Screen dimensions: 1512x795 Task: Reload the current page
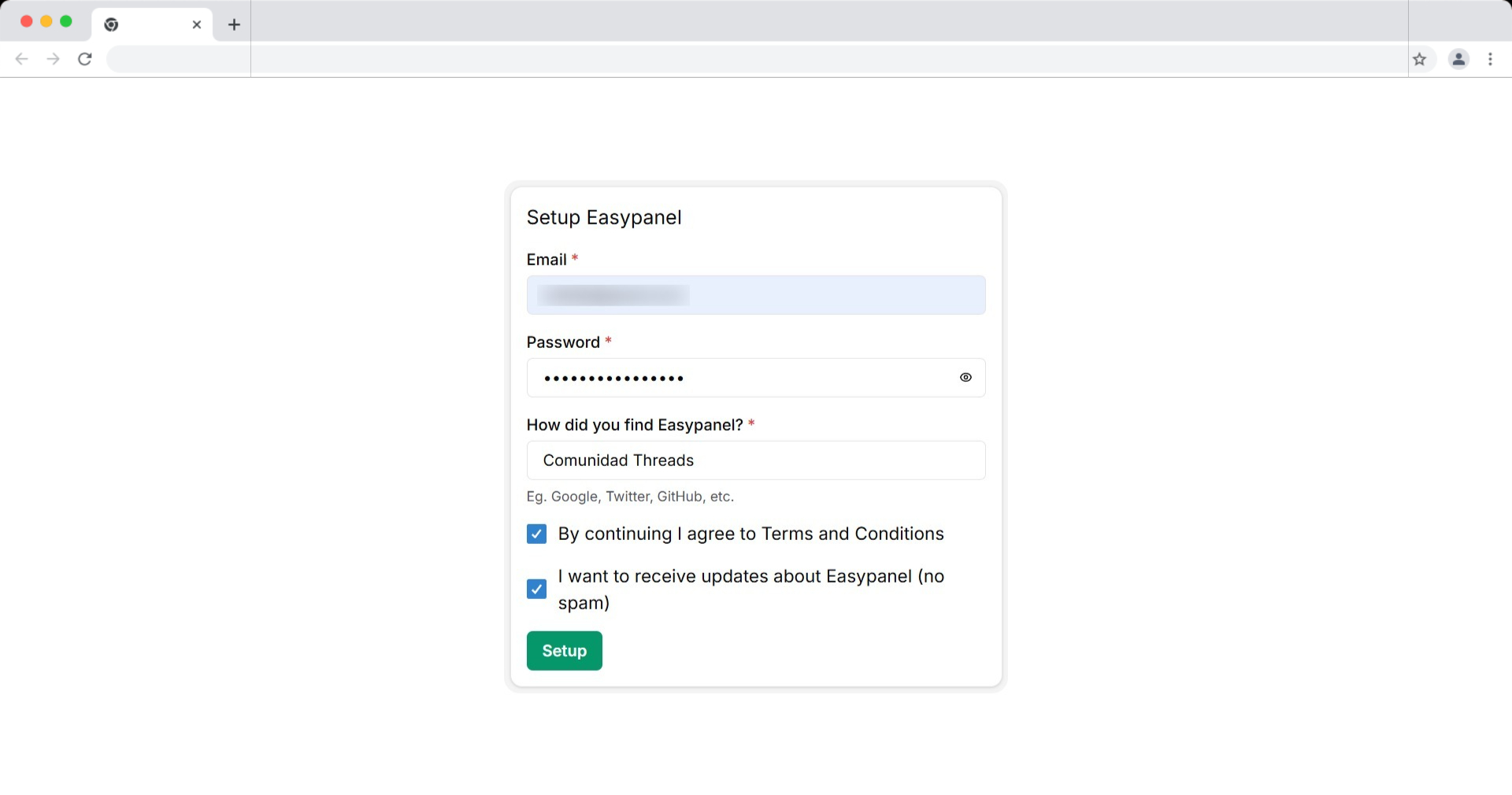pos(85,59)
